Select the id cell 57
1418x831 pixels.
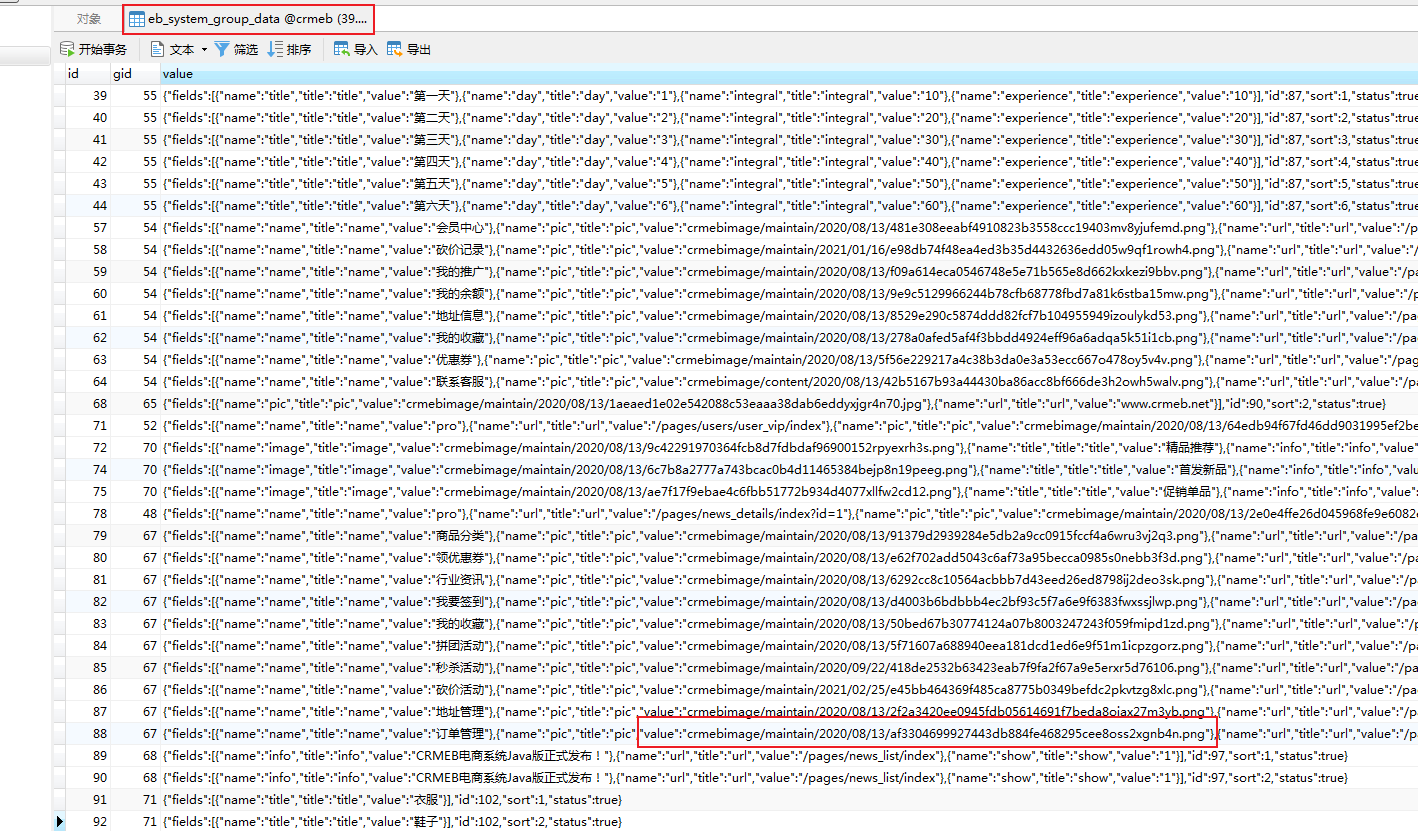tap(88, 228)
